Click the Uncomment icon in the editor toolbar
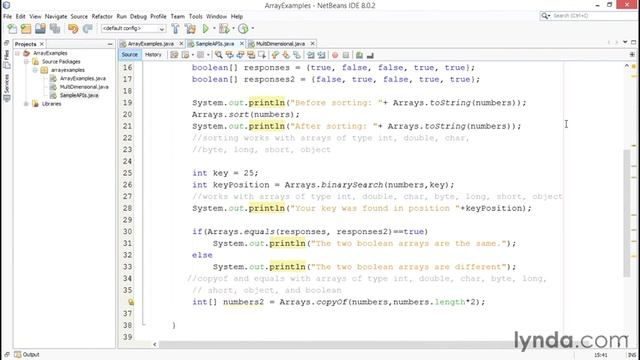The image size is (640, 360). tap(370, 55)
